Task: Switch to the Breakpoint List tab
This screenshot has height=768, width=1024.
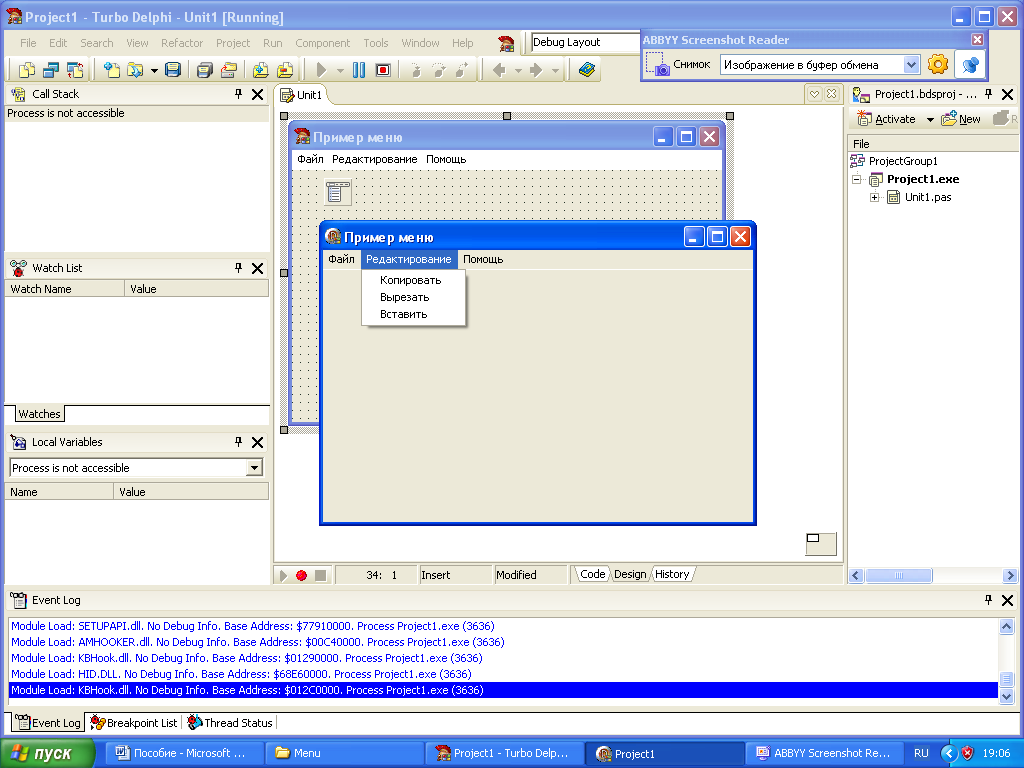Action: click(x=135, y=723)
